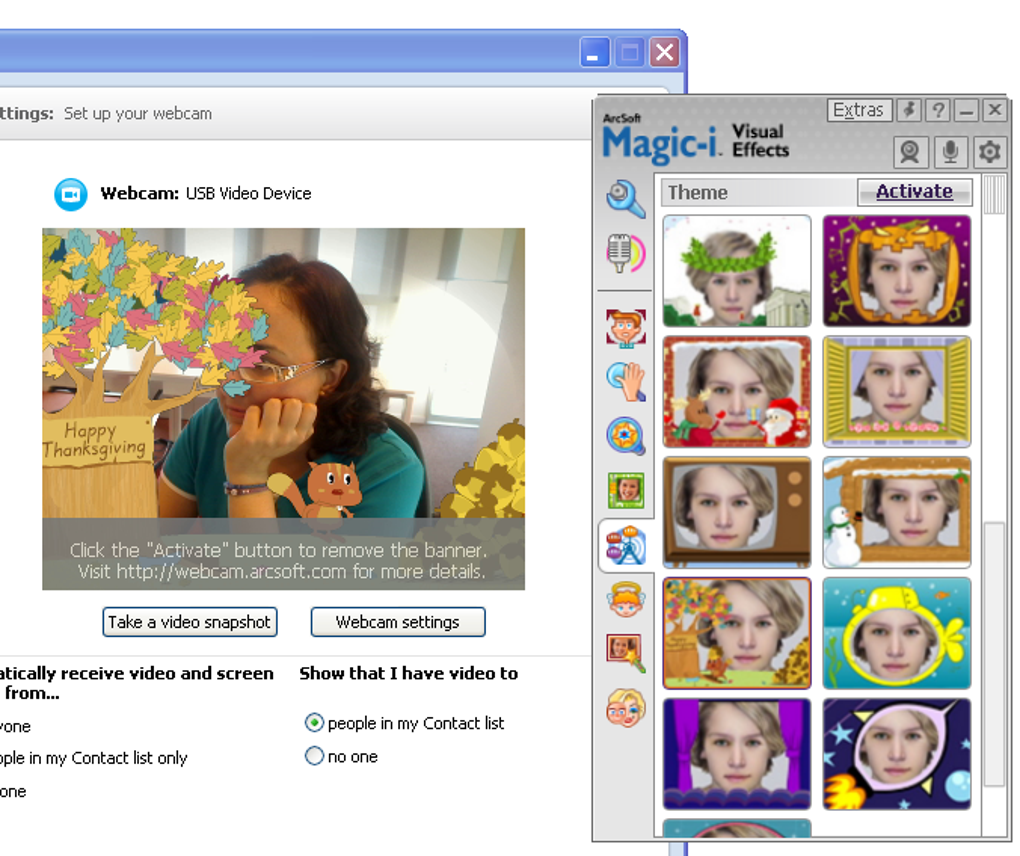Select the hand gesture sidebar icon
Viewport: 1020px width, 856px height.
click(x=626, y=381)
